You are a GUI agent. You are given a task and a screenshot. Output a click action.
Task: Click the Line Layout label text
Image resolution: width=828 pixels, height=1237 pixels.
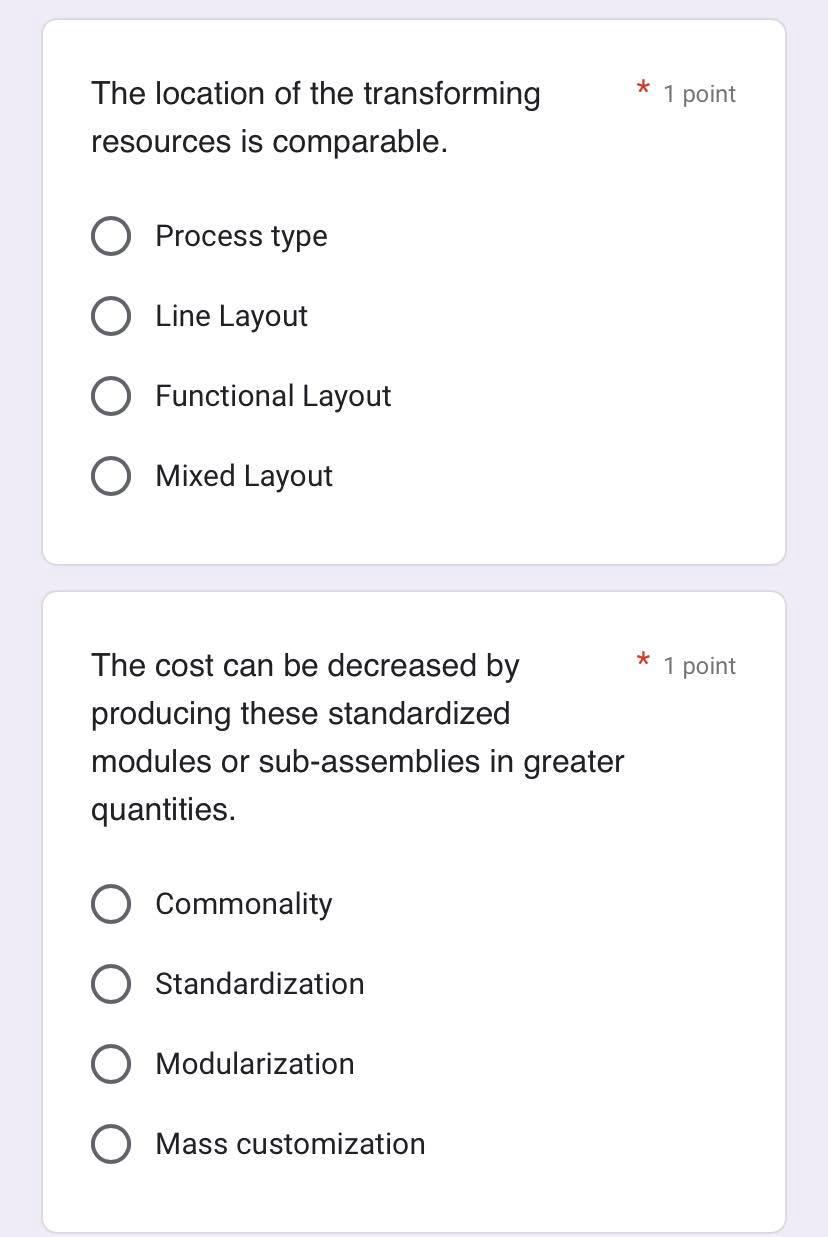pos(231,316)
